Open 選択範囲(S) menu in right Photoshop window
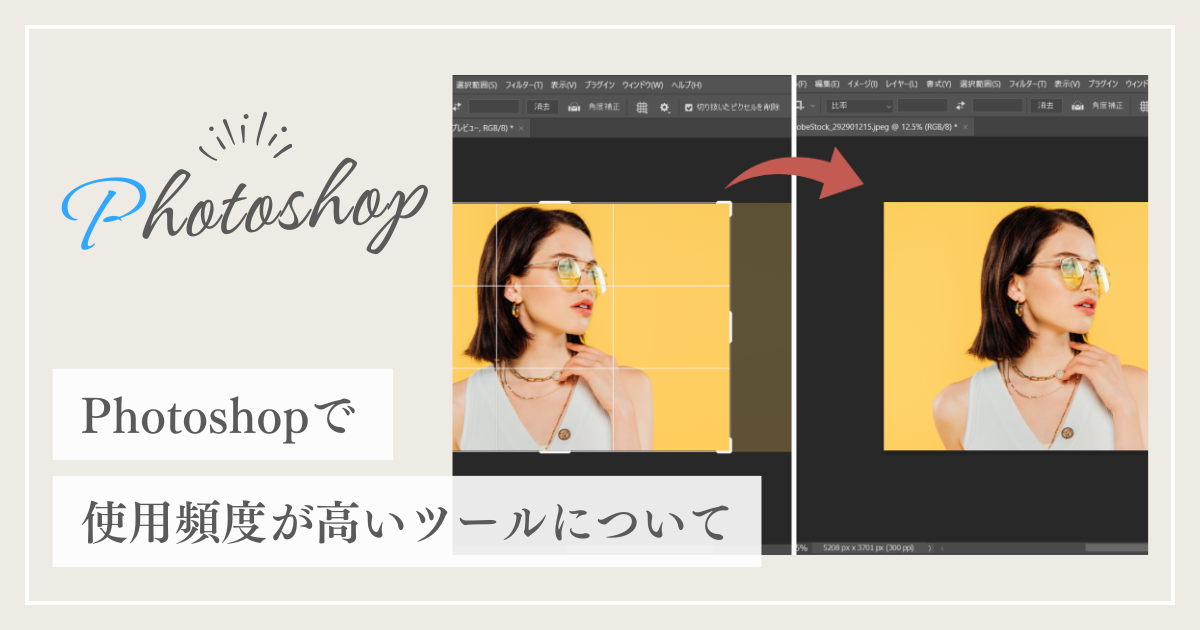Viewport: 1200px width, 630px height. pos(981,85)
